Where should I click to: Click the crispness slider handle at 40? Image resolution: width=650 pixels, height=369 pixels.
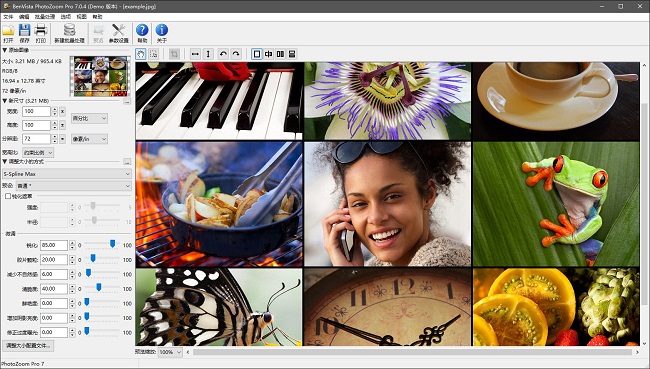[99, 287]
